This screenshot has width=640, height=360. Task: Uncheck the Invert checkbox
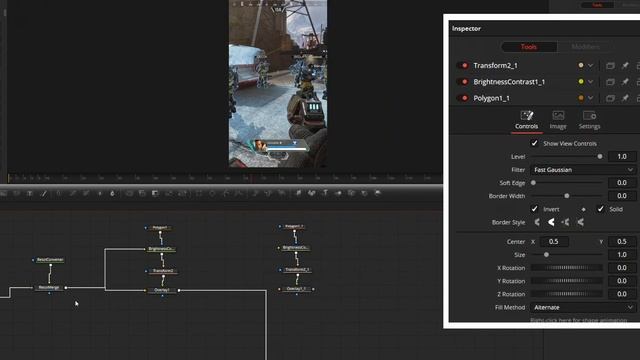(534, 209)
